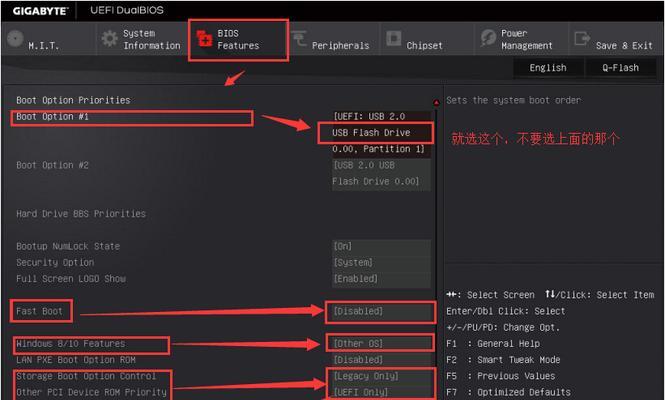Click the Boot Option Priorities heading
The image size is (665, 400).
pos(73,101)
